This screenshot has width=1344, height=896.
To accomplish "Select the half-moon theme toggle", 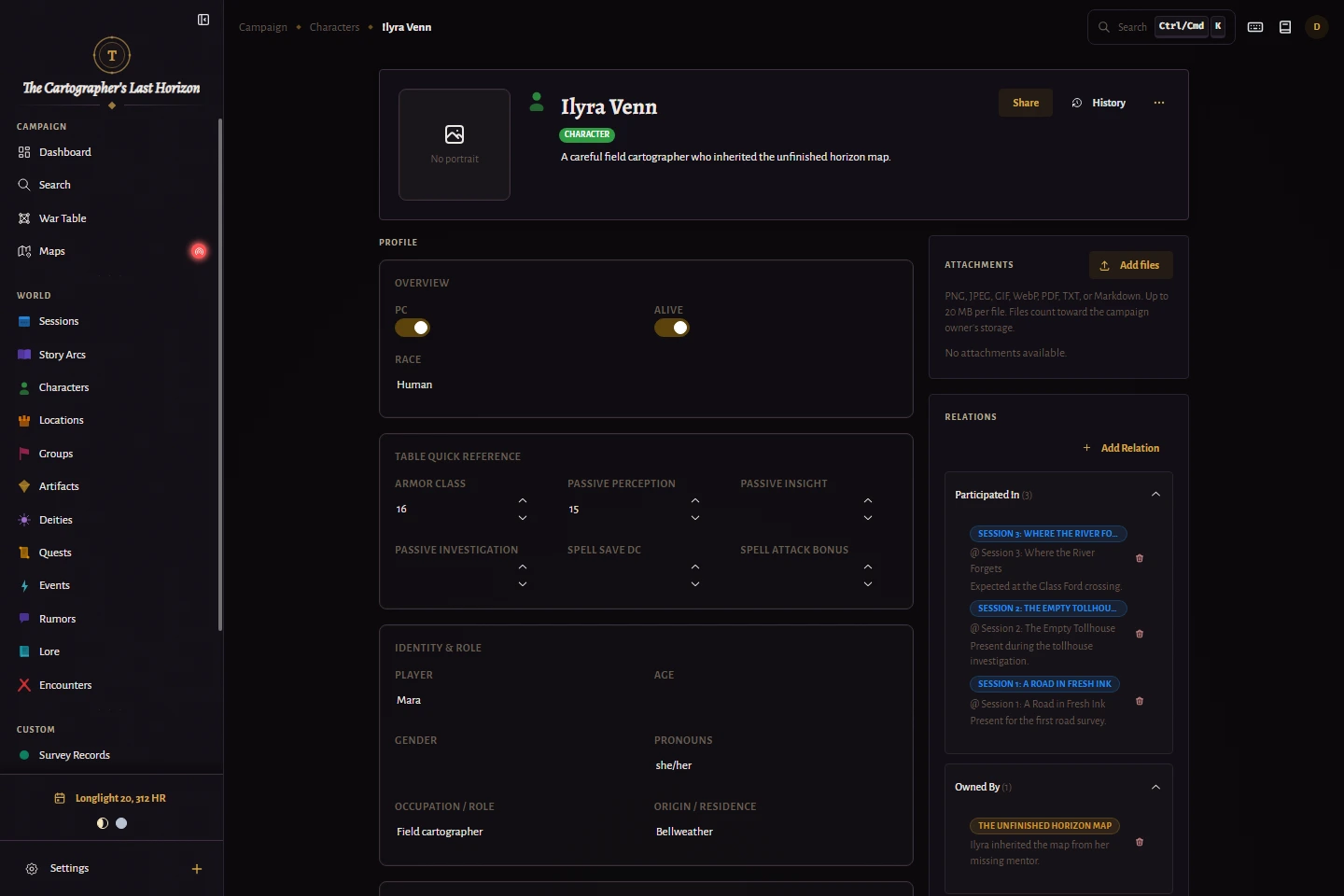I will [x=103, y=823].
